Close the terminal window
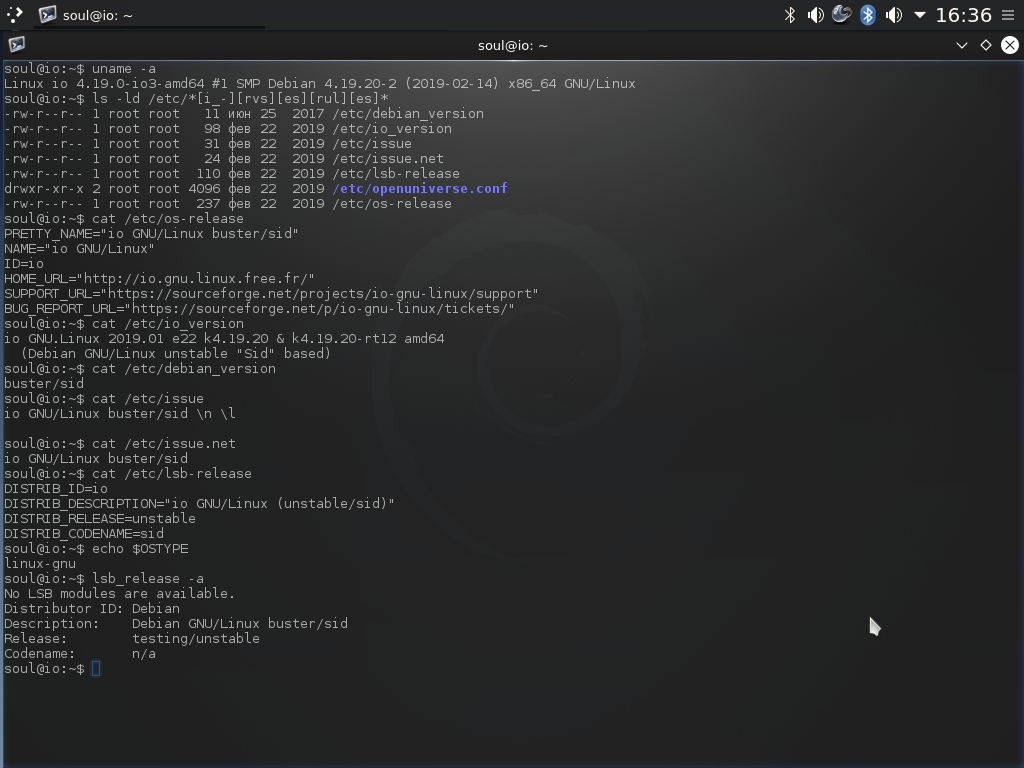 coord(1010,45)
